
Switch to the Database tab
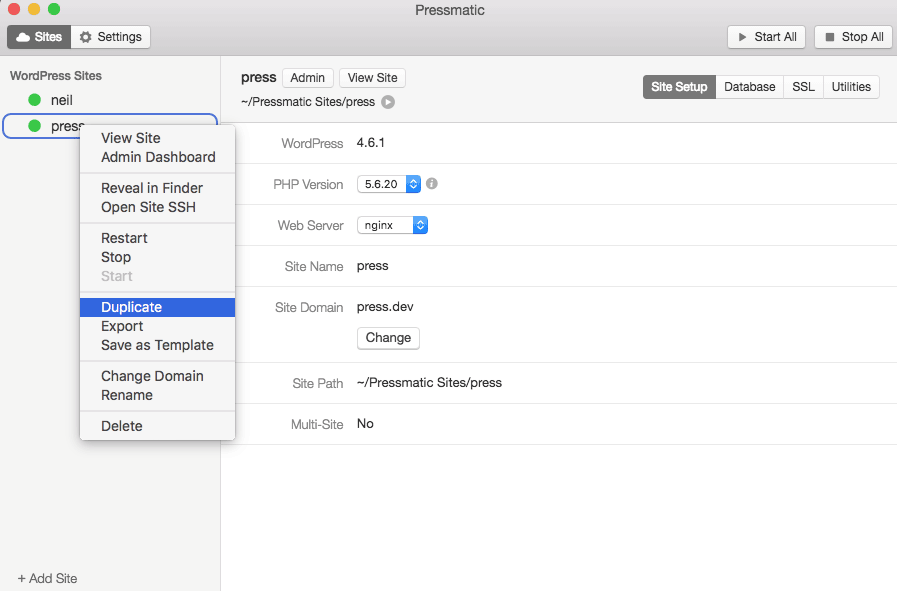(749, 87)
